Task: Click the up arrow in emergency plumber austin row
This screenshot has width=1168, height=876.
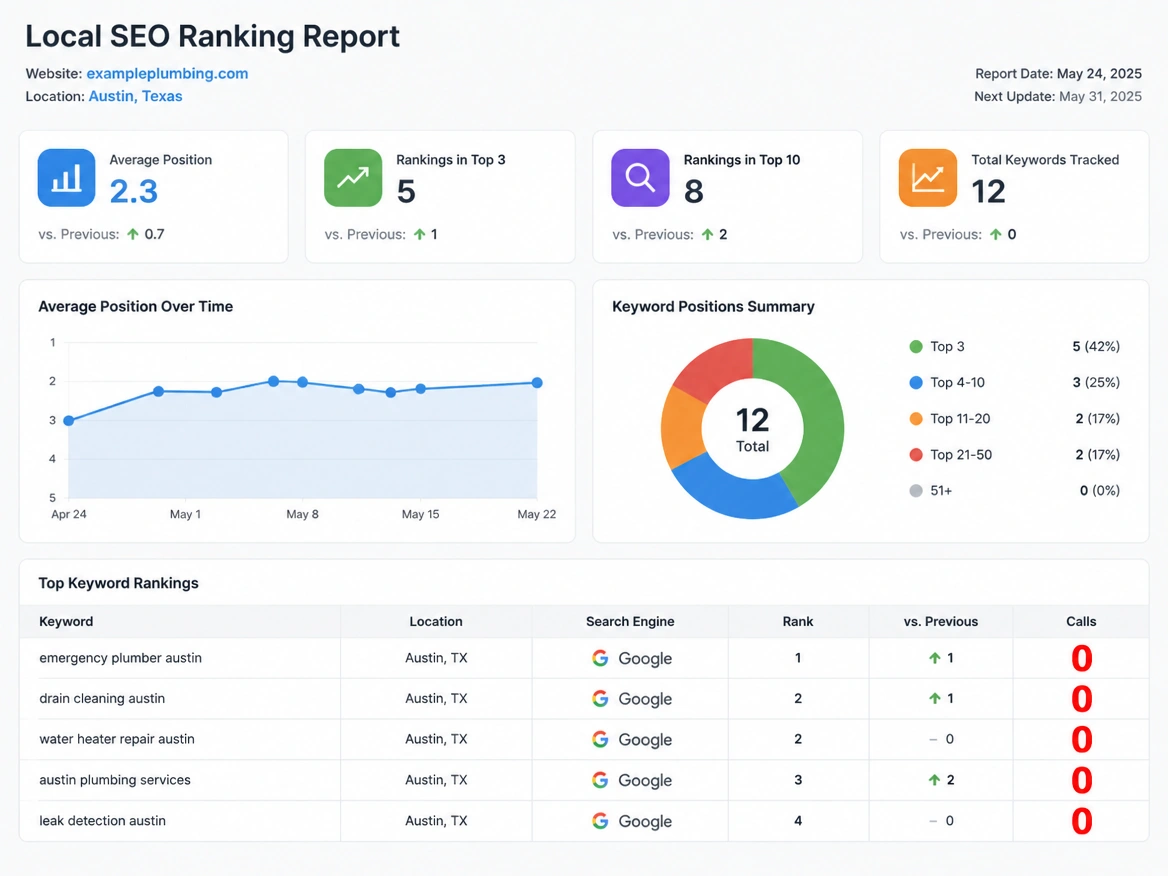Action: (x=934, y=658)
